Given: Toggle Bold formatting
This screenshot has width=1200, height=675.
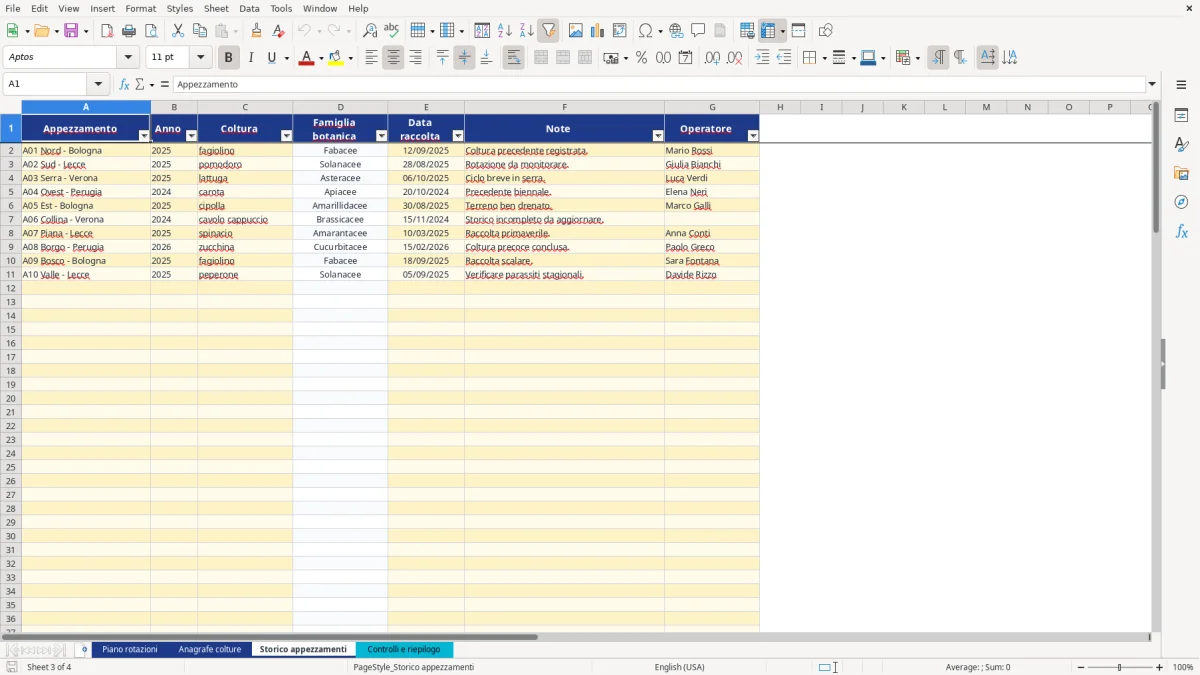Looking at the screenshot, I should 229,58.
